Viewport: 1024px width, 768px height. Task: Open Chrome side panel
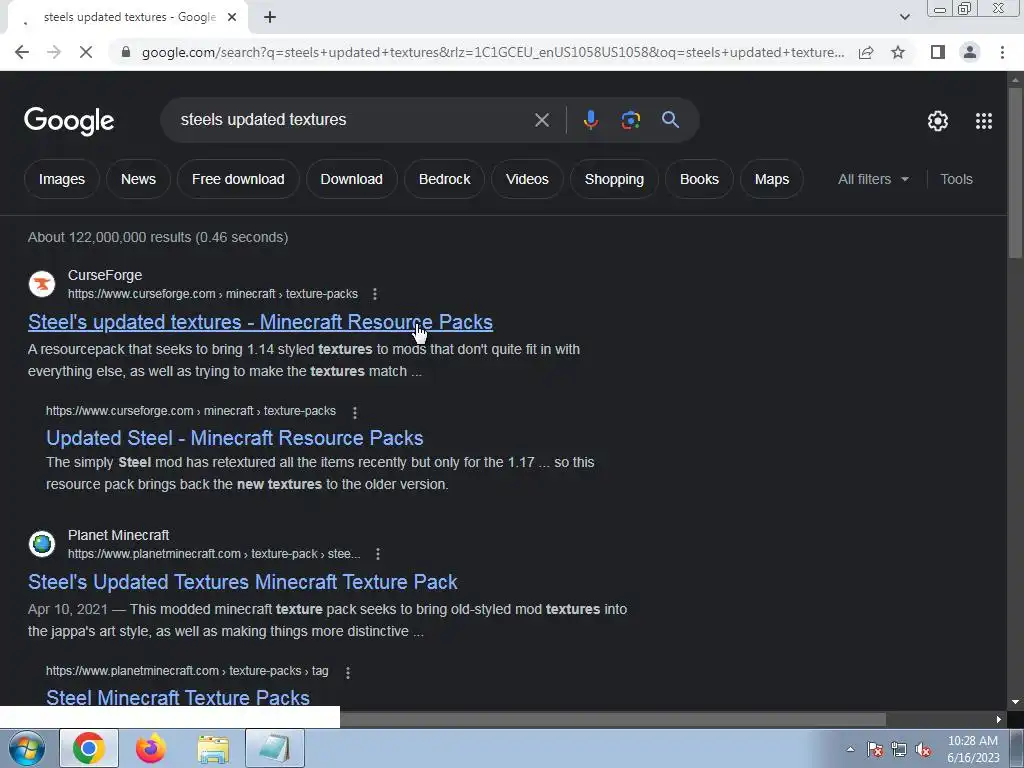(938, 52)
